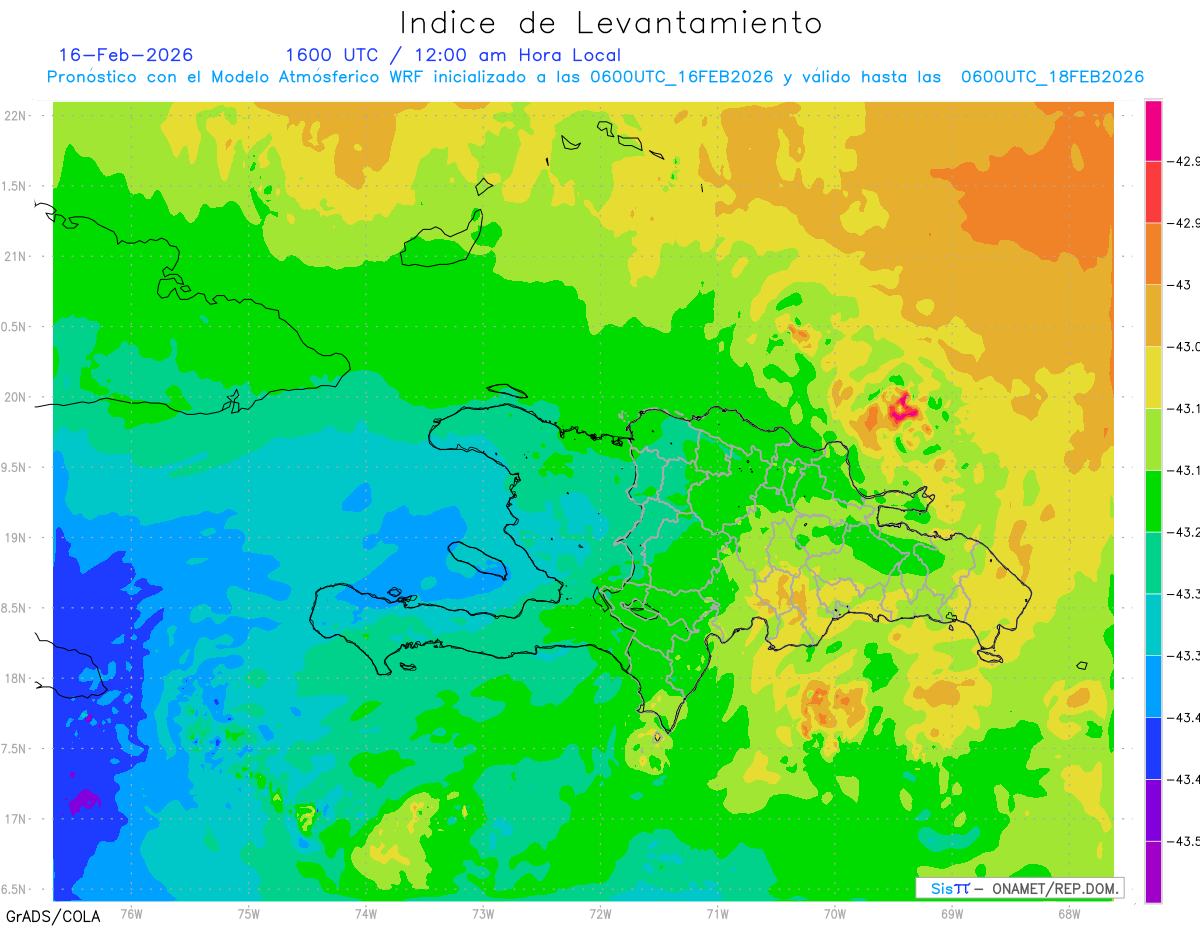Click the legend value '-43.2'
Screen dimensions: 1200x927
pos(1186,532)
